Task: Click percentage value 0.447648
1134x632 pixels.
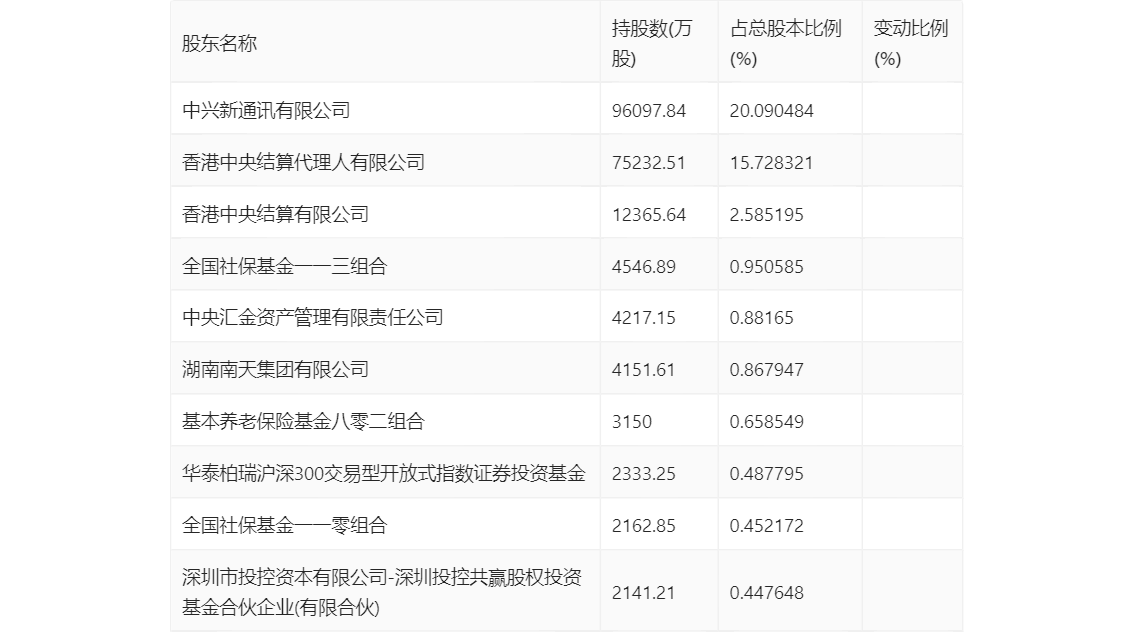Action: (767, 593)
